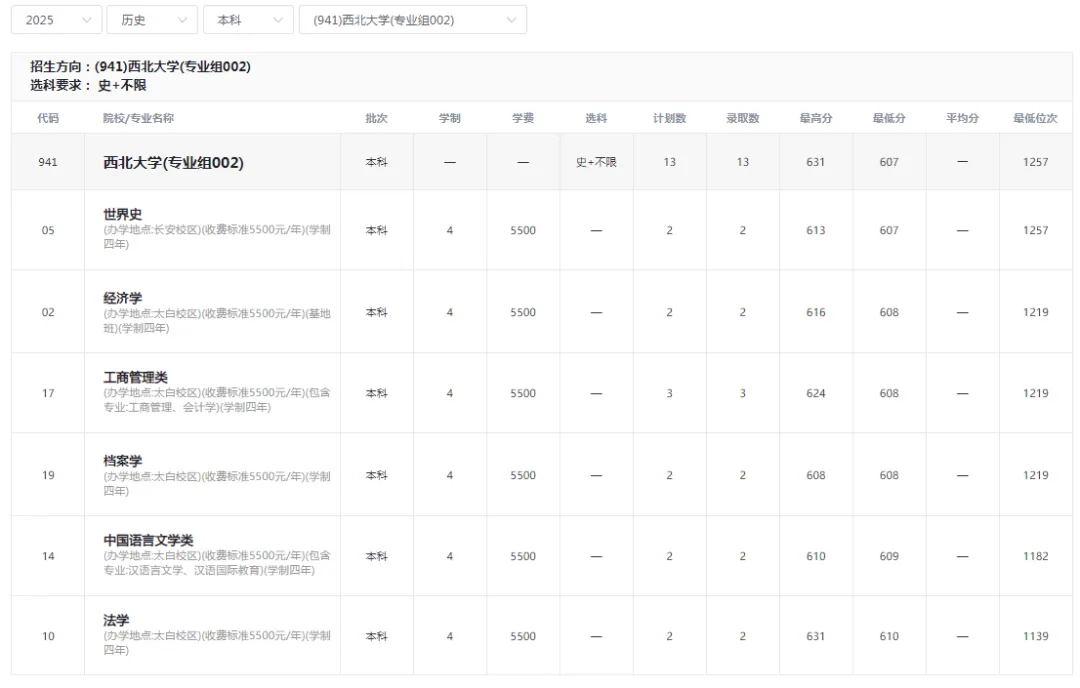Click the 招生方向 heading line

tap(141, 67)
